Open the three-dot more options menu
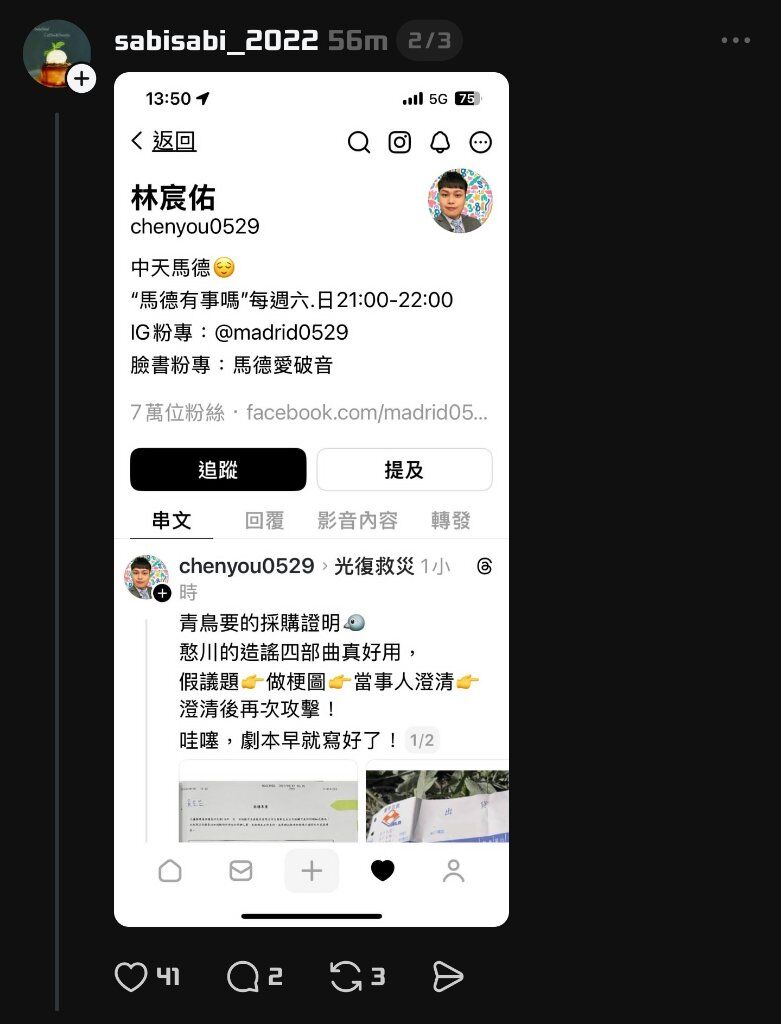 [x=735, y=40]
